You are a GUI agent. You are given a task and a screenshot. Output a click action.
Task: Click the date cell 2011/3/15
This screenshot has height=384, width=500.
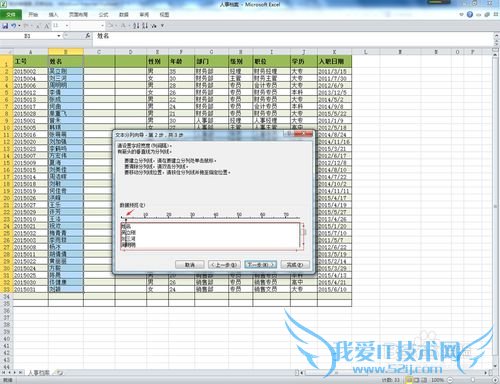coord(334,71)
